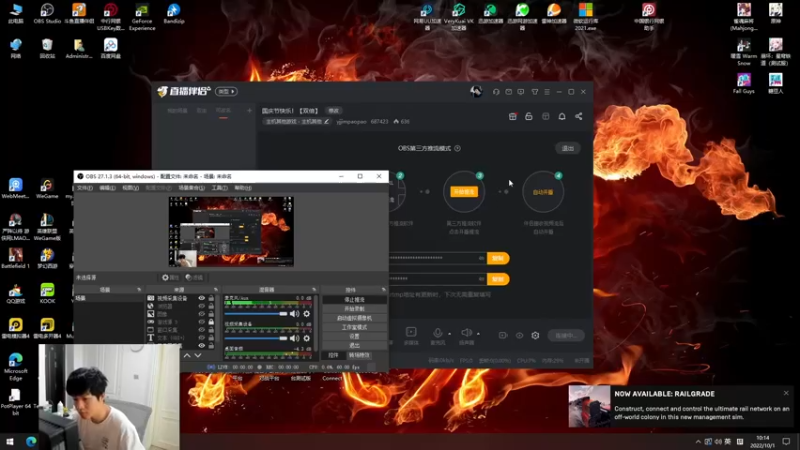The height and width of the screenshot is (450, 800).
Task: Toggle visibility eye of 视频采集设备 source
Action: [x=202, y=298]
